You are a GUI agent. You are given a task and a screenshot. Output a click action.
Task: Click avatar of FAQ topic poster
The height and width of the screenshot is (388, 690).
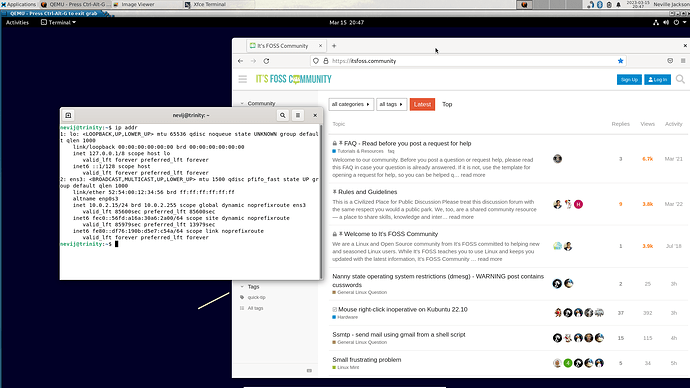558,159
